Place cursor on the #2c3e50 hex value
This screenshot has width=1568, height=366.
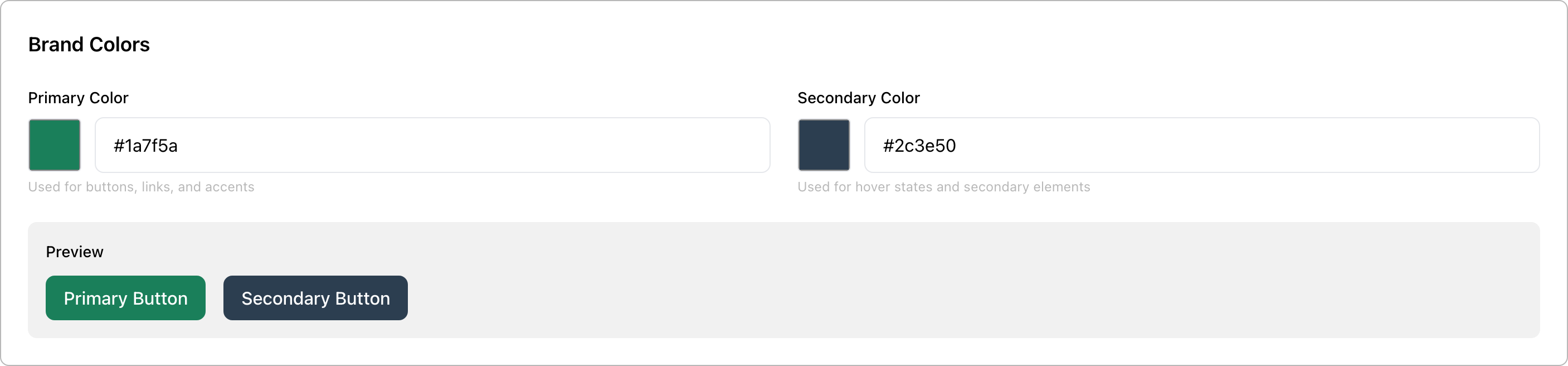pos(919,146)
